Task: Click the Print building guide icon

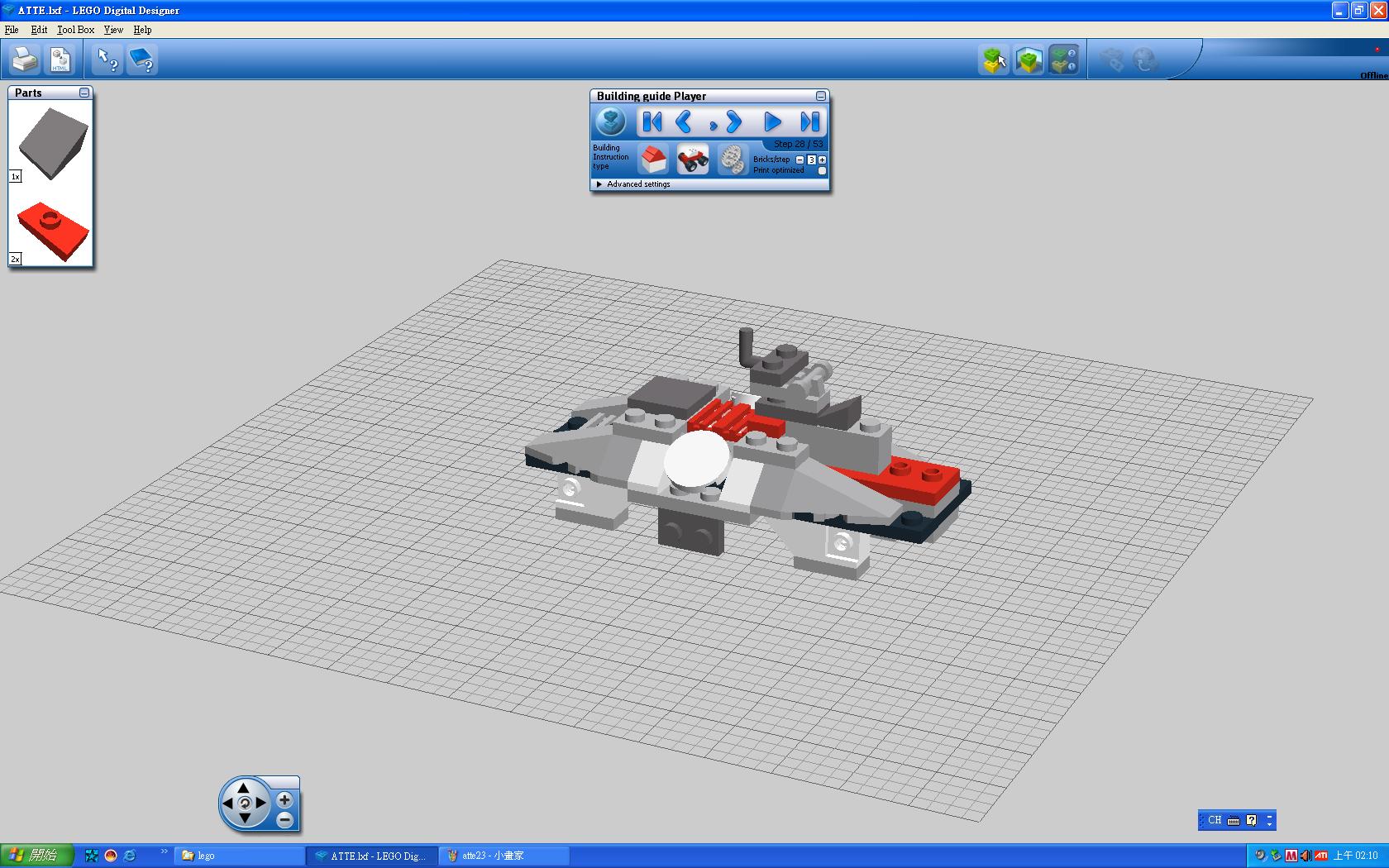Action: pos(24,60)
